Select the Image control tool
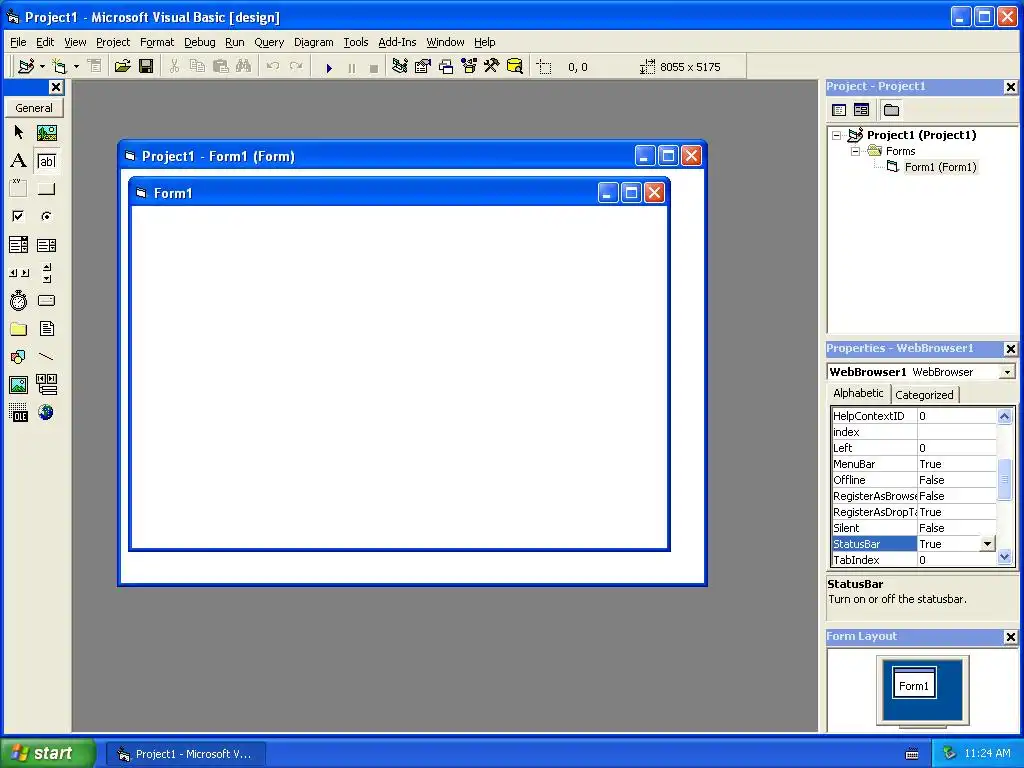 [18, 385]
